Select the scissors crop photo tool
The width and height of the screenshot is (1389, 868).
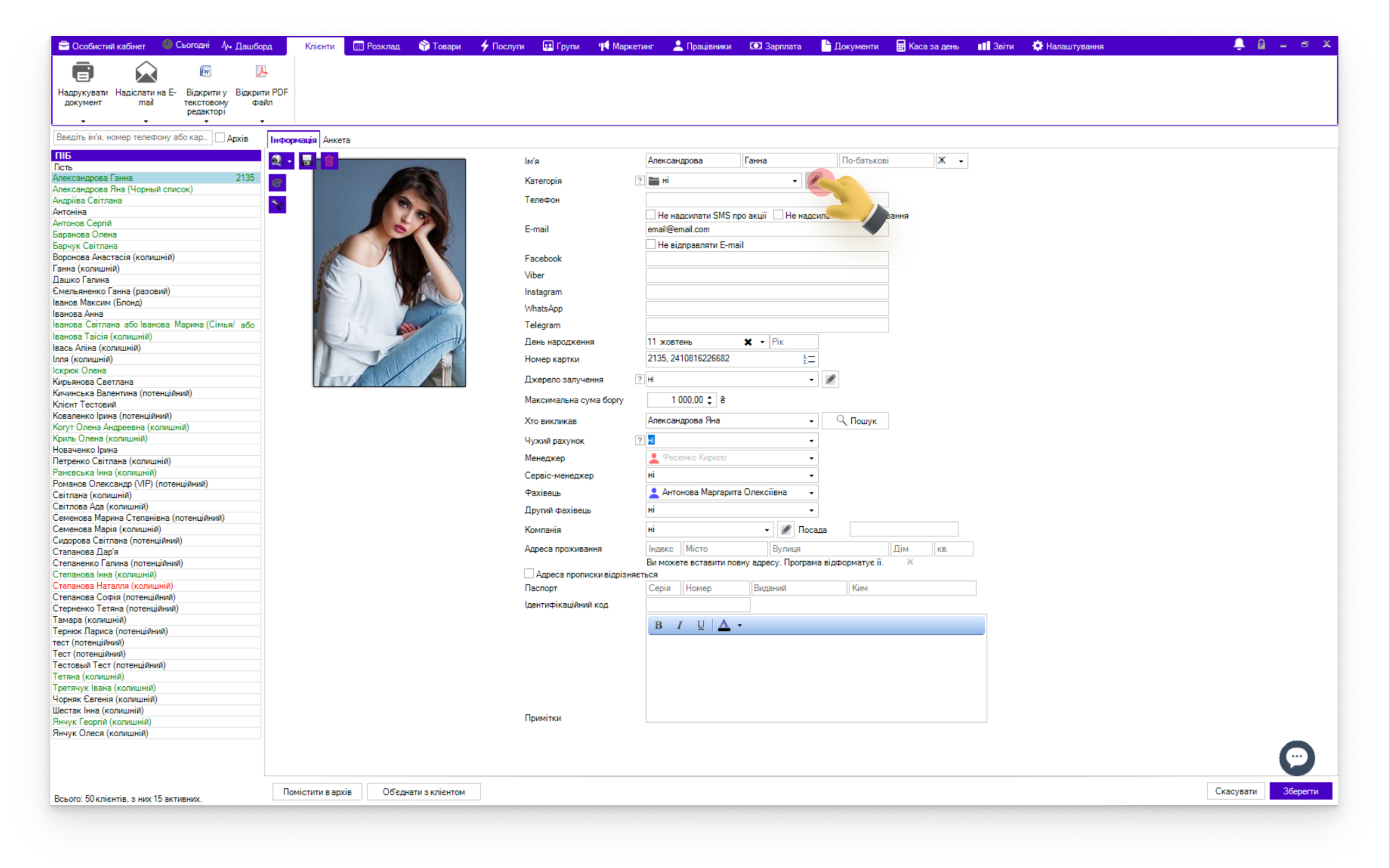point(277,205)
